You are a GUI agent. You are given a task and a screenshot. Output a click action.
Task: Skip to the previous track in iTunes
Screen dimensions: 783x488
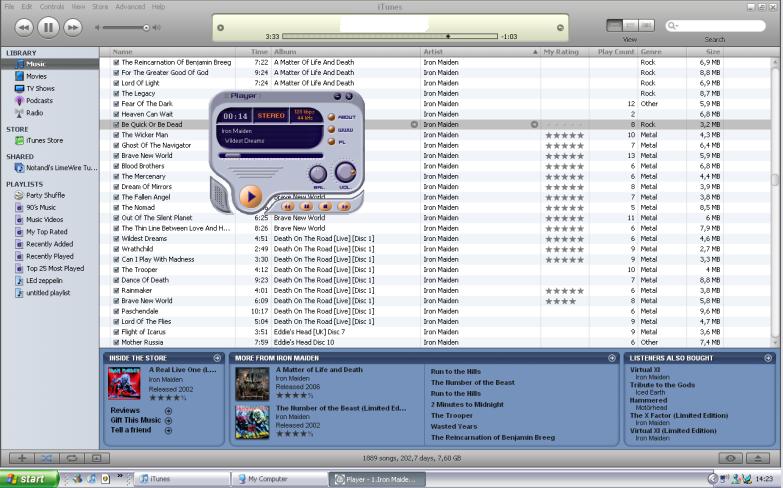23,27
